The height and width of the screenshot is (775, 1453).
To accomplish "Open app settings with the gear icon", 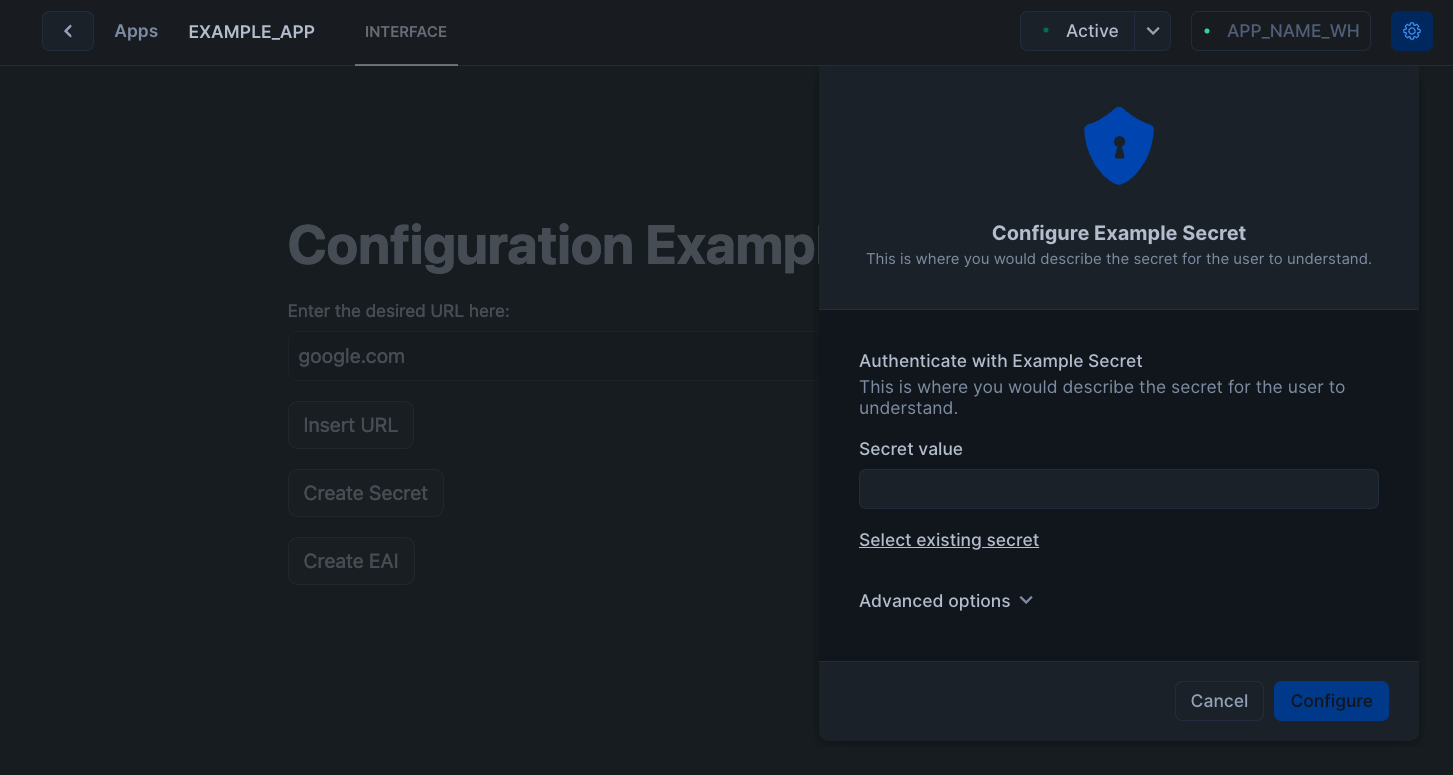I will (x=1411, y=31).
